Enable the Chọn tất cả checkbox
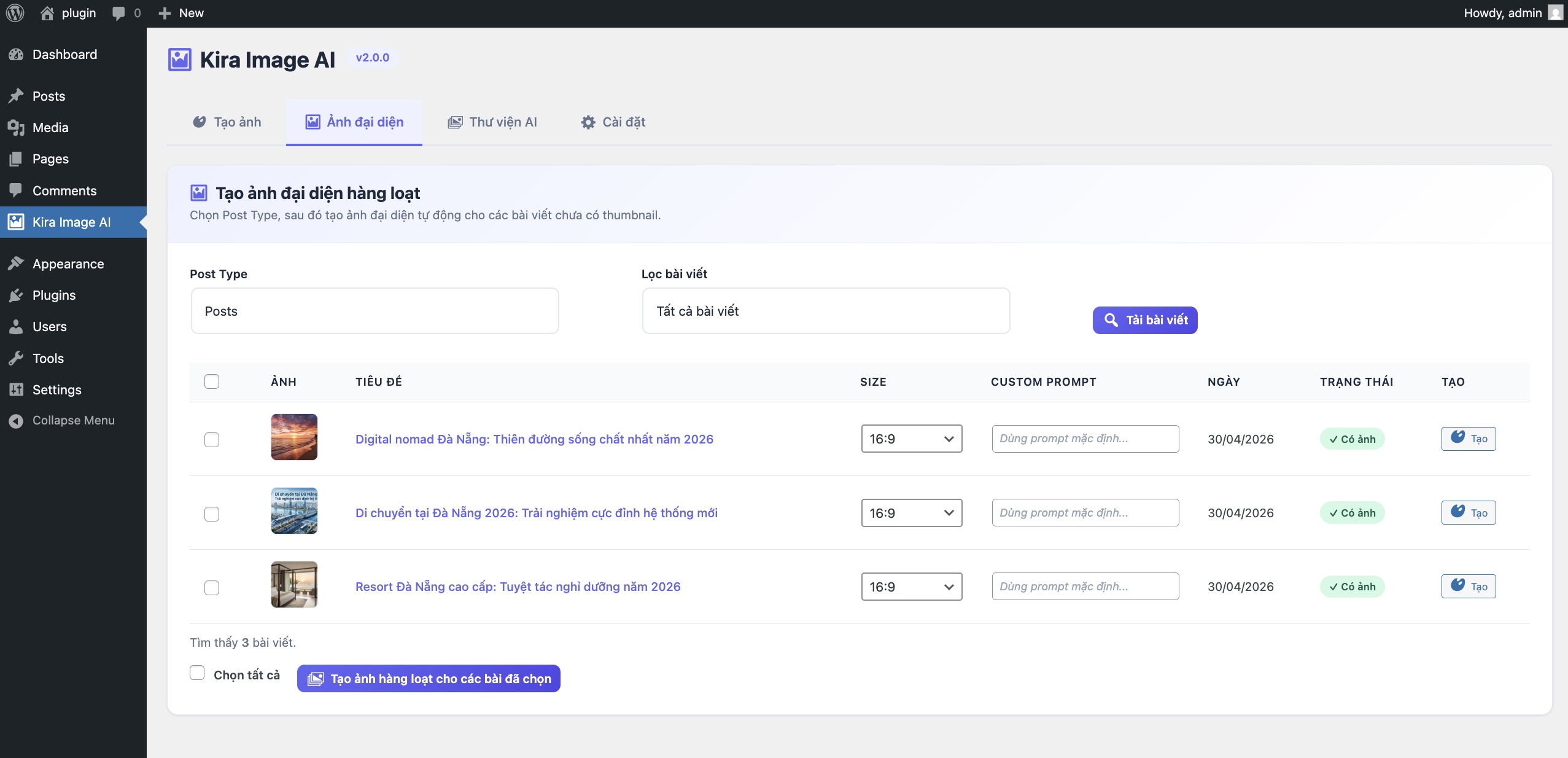Image resolution: width=1568 pixels, height=758 pixels. [x=197, y=673]
